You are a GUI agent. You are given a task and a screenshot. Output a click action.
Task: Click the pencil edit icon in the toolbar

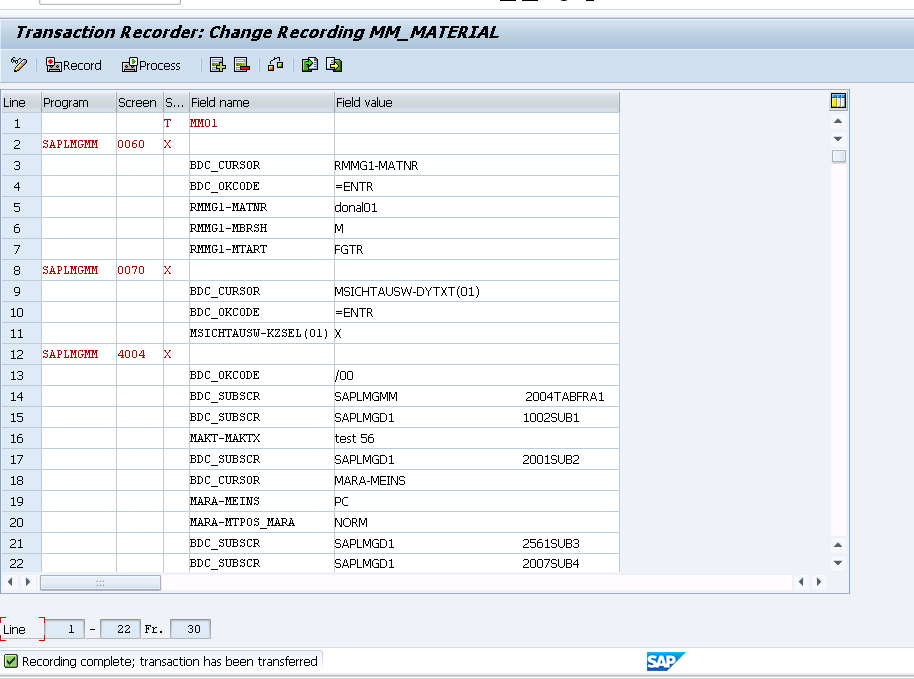coord(17,65)
